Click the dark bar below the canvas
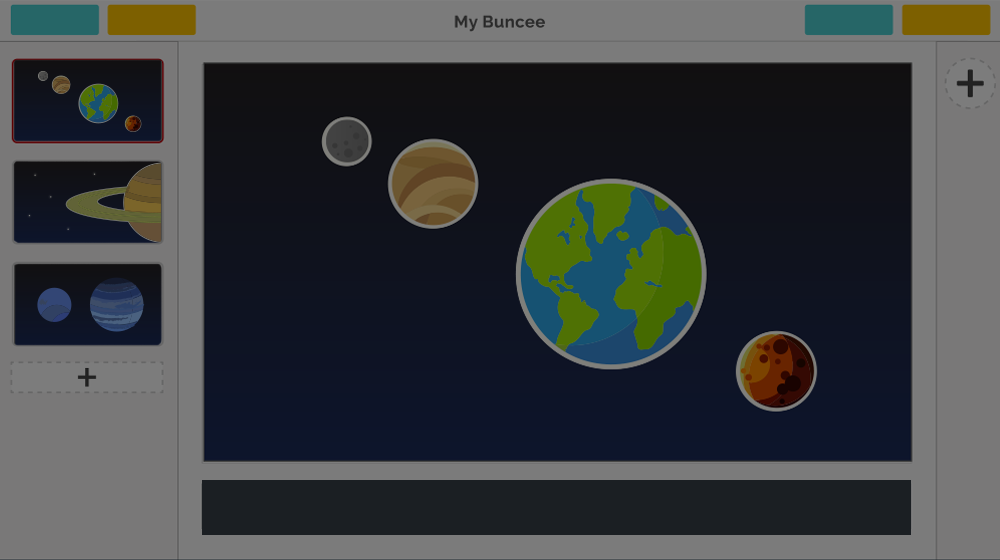The image size is (1000, 560). click(x=556, y=507)
